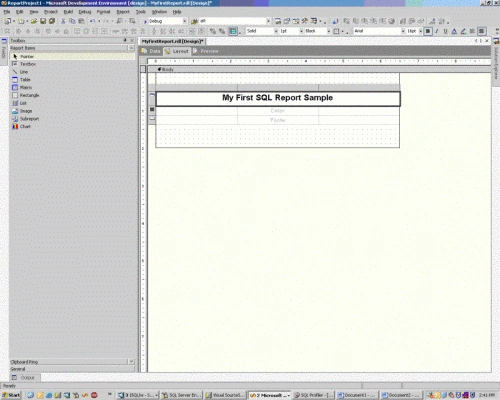The height and width of the screenshot is (400, 500).
Task: Click the Copy toolbar icon
Action: 72,21
